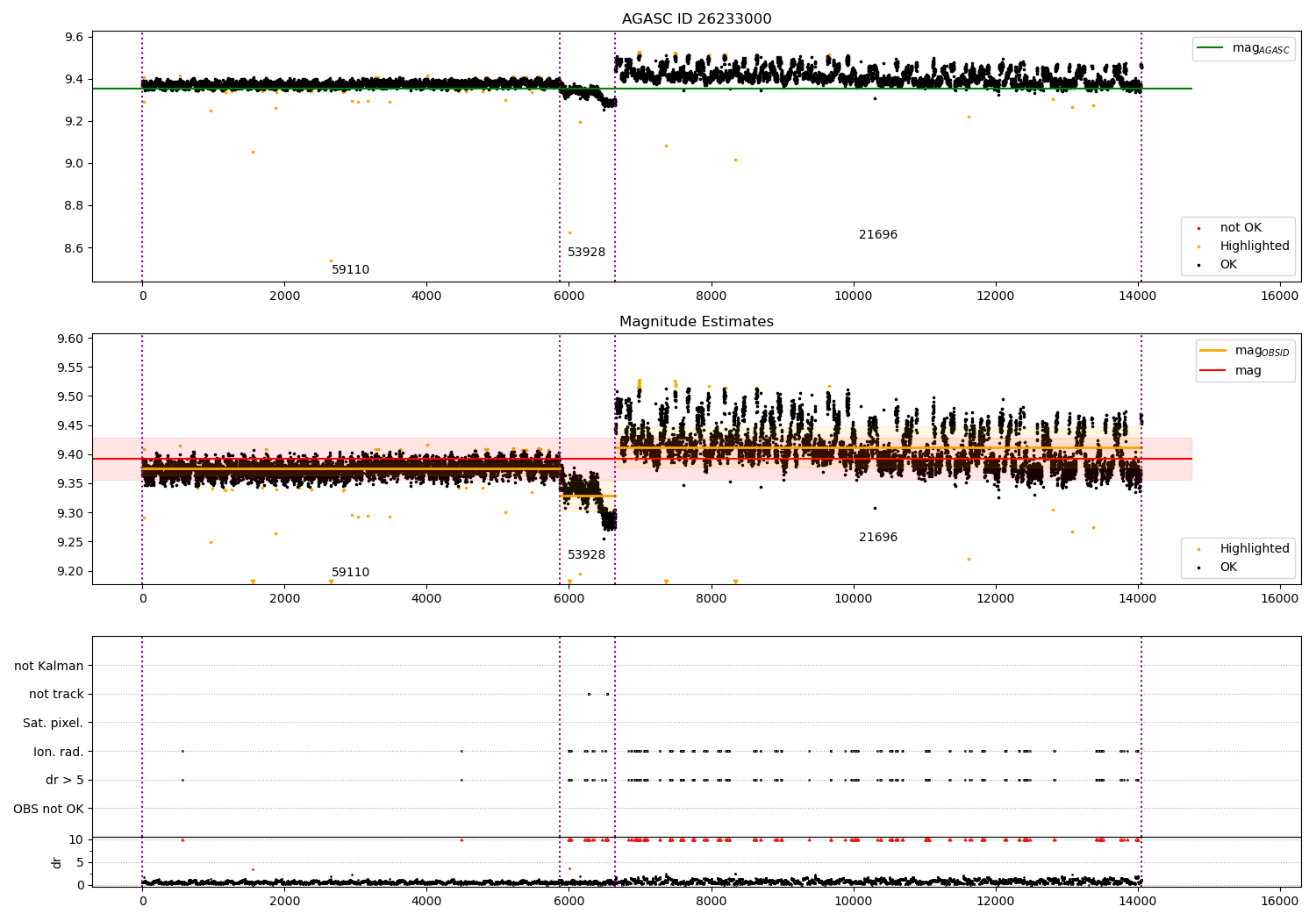Click the '21696' label in the top plot

pyautogui.click(x=878, y=235)
